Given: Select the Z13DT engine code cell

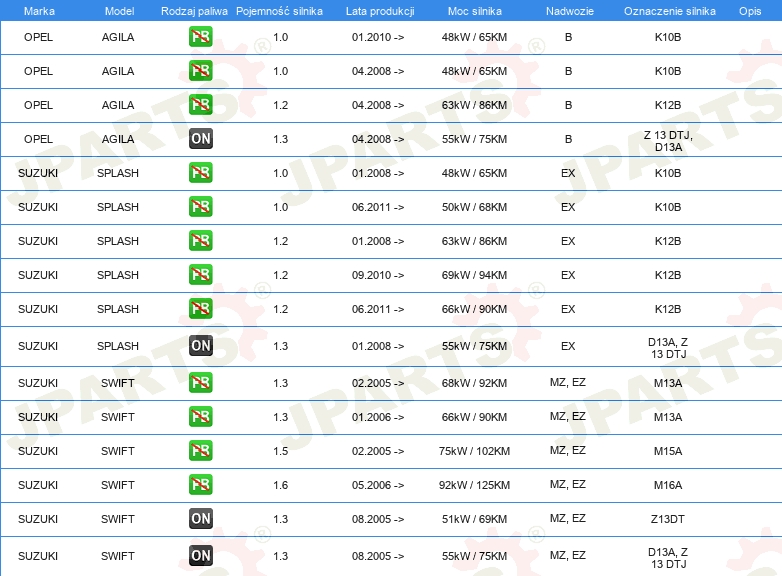Looking at the screenshot, I should pos(668,519).
